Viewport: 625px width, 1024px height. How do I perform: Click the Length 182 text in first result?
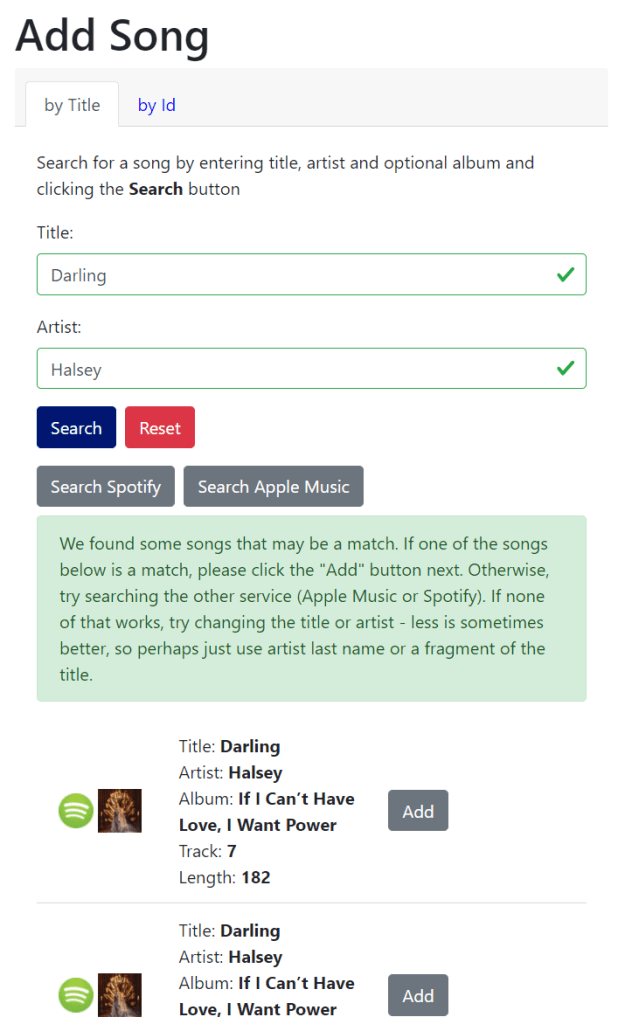225,878
